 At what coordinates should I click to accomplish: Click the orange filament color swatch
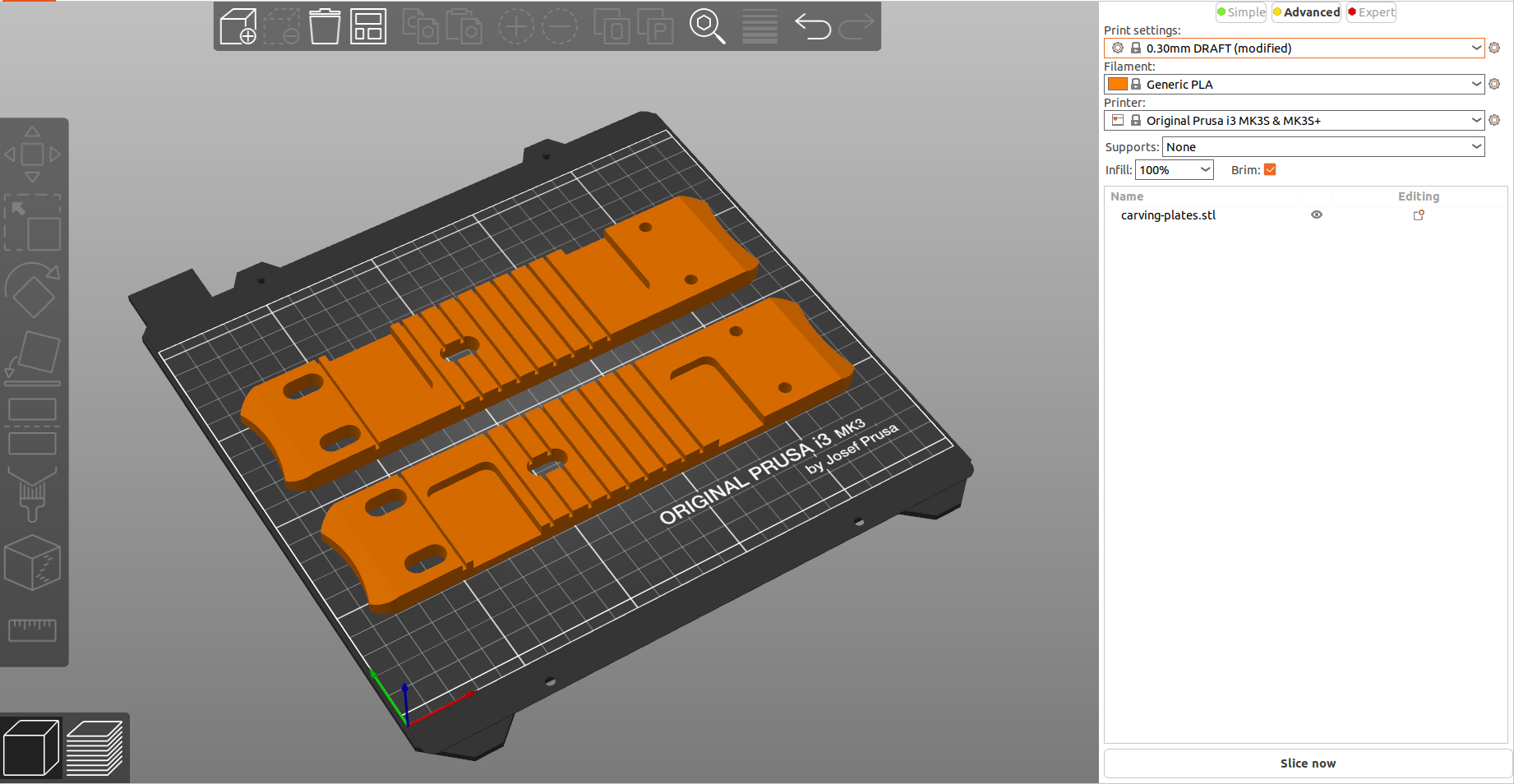1117,85
